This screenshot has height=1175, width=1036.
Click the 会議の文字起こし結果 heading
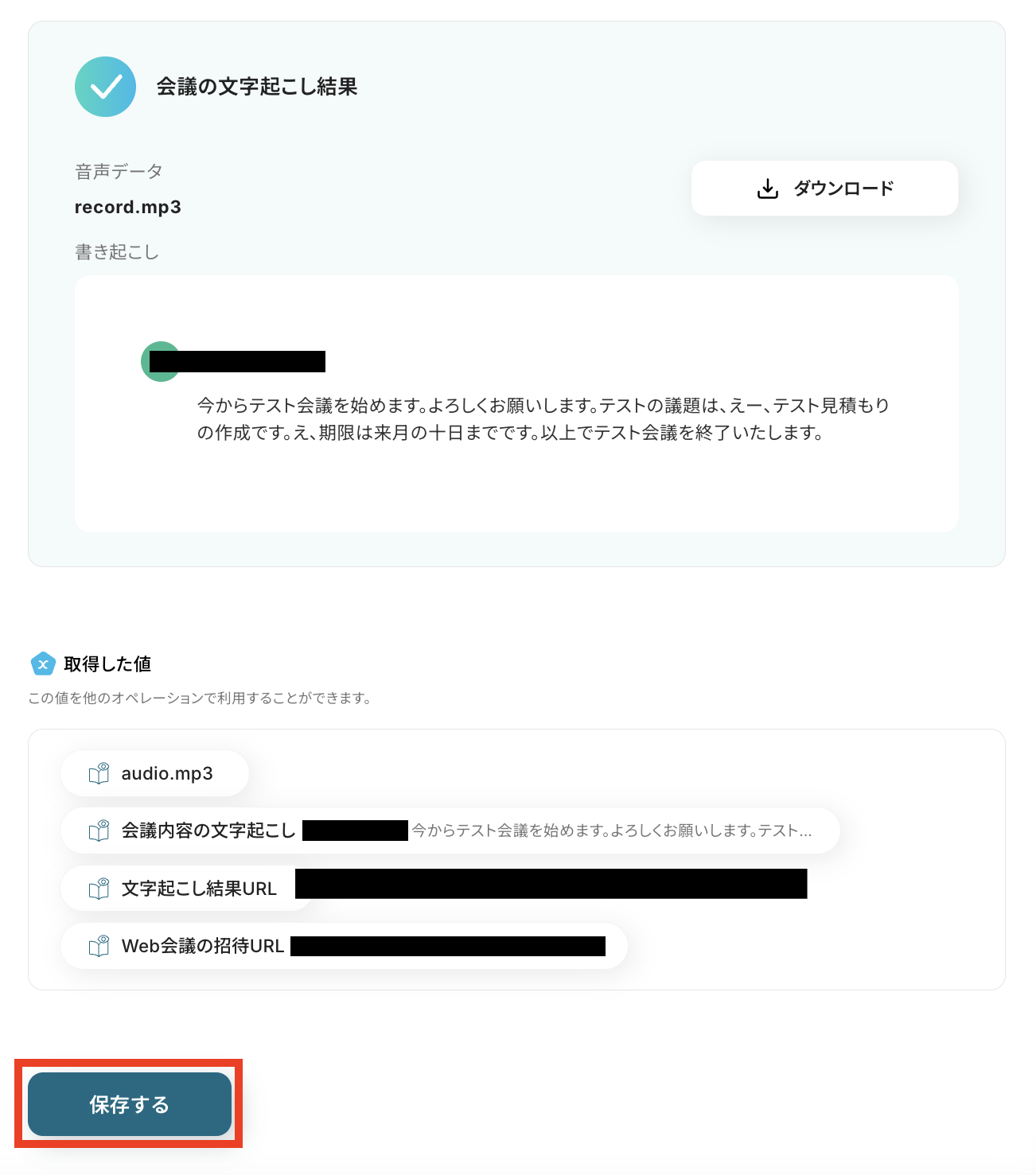click(x=257, y=87)
